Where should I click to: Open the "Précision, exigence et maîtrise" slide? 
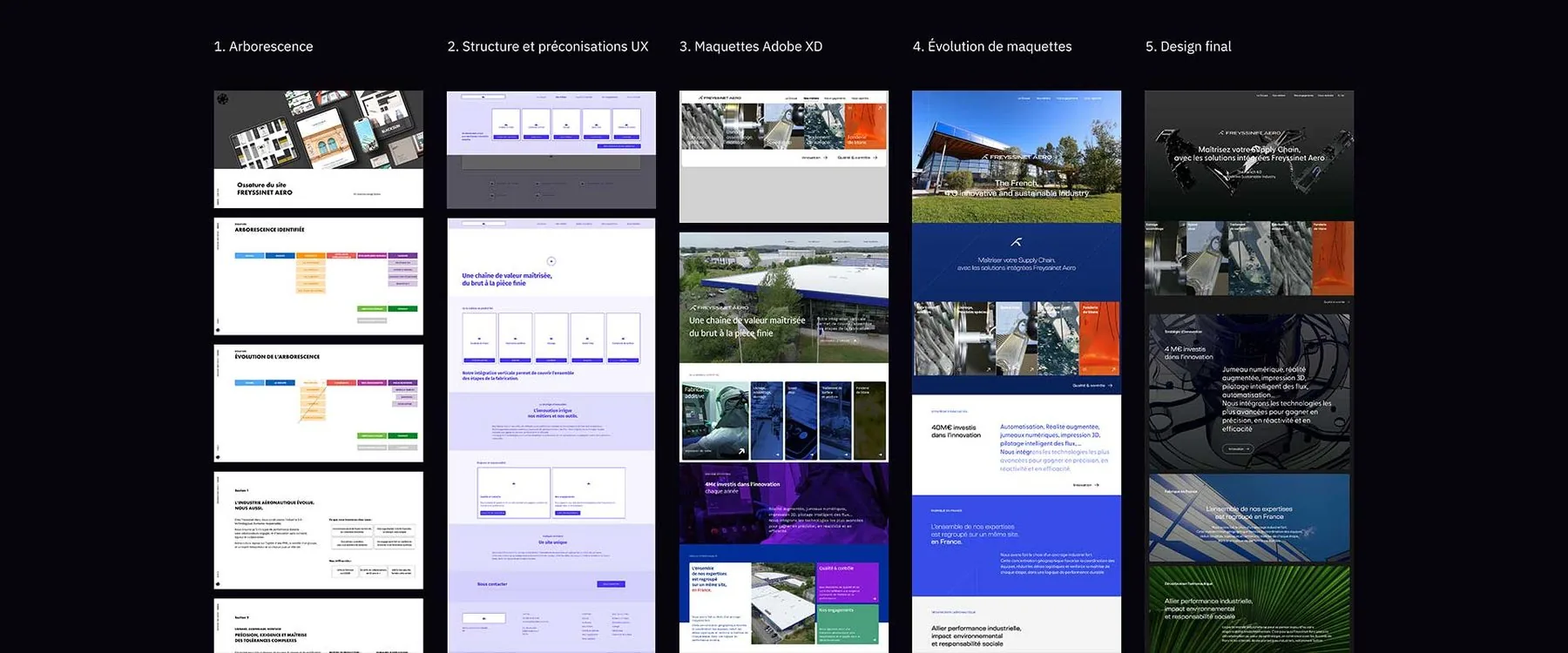319,625
